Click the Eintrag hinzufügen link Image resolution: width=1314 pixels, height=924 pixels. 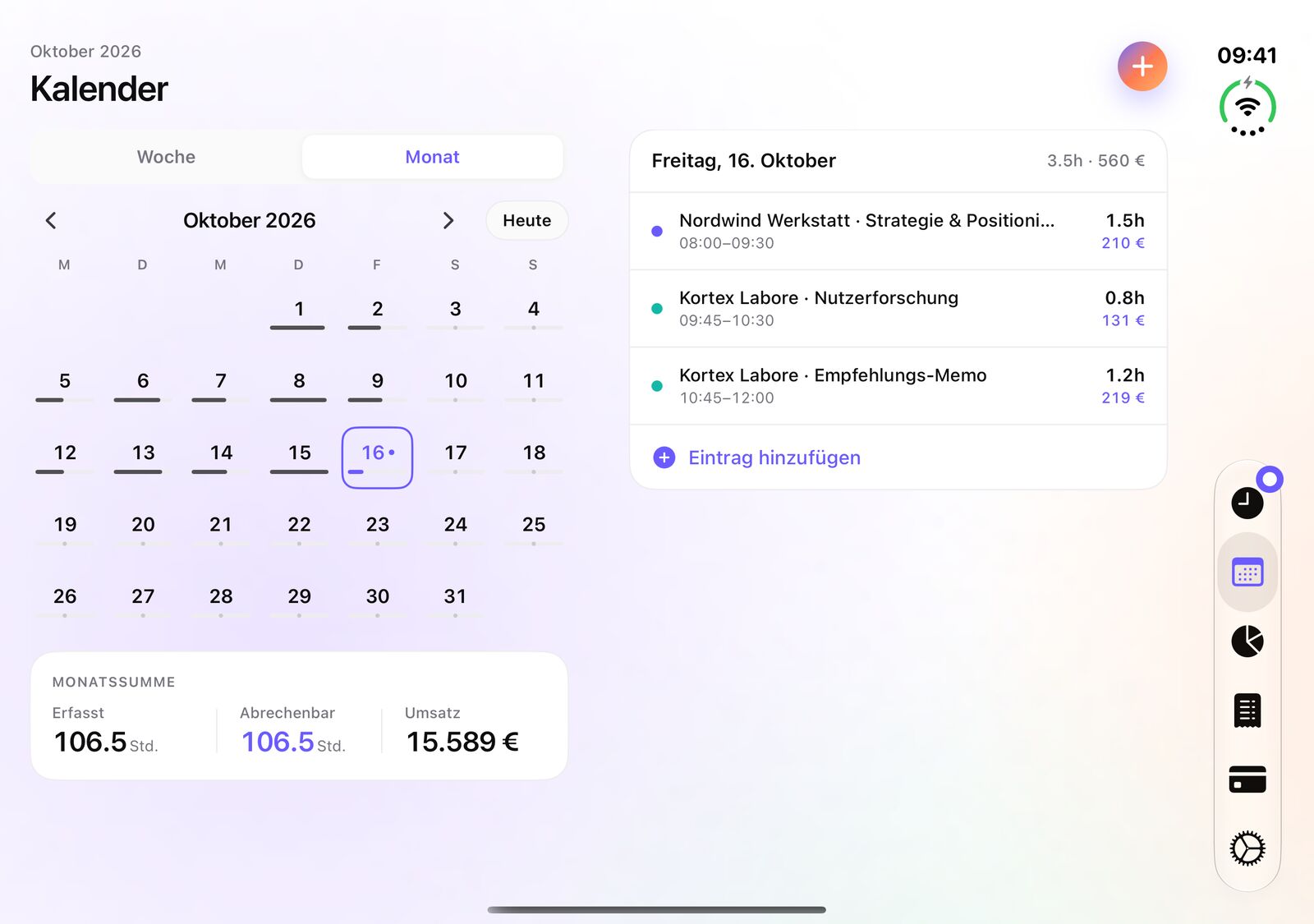click(774, 457)
